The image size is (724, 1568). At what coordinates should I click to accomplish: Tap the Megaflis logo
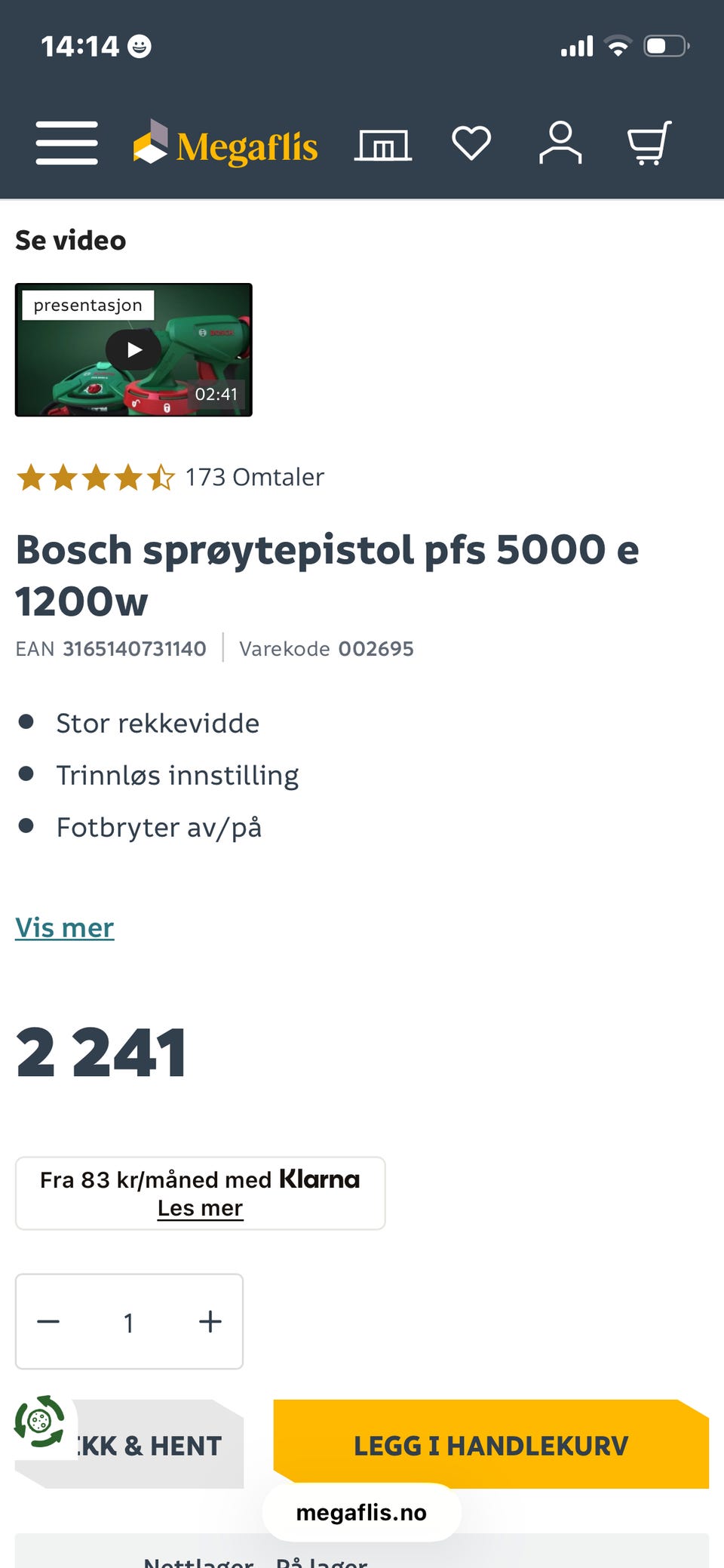225,144
